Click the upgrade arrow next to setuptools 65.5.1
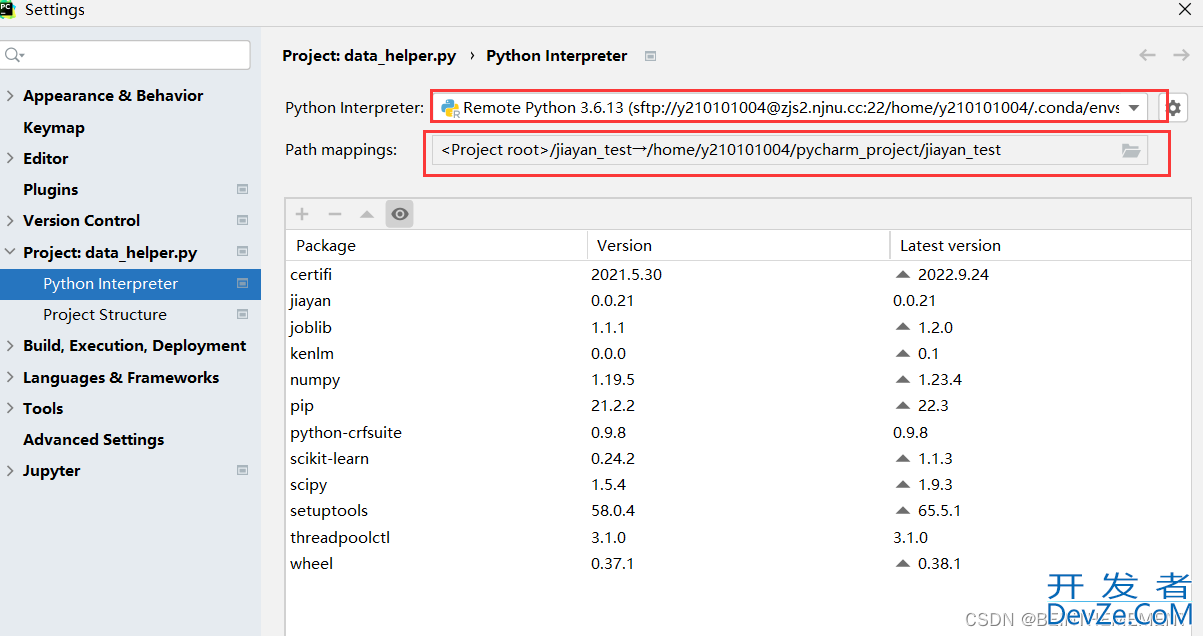Viewport: 1203px width, 636px height. [904, 511]
